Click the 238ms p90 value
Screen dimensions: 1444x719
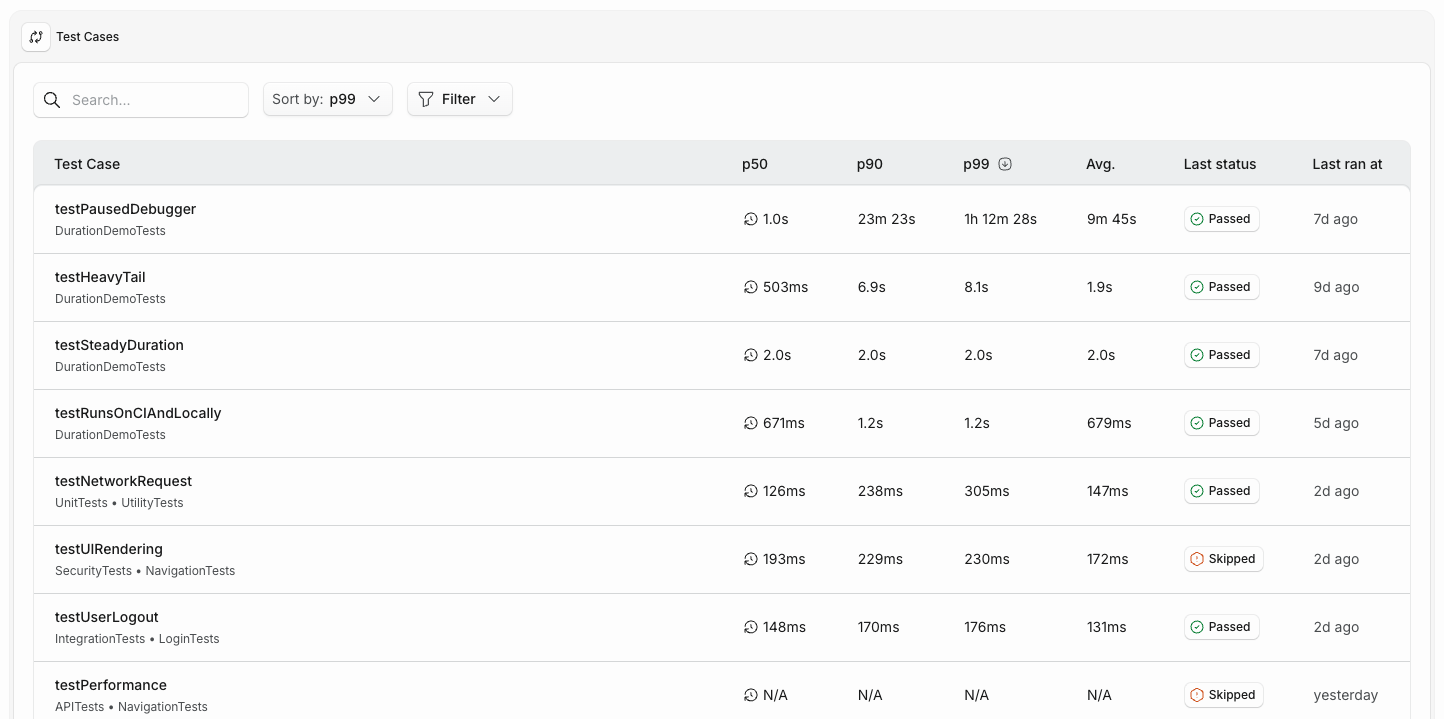[x=880, y=491]
